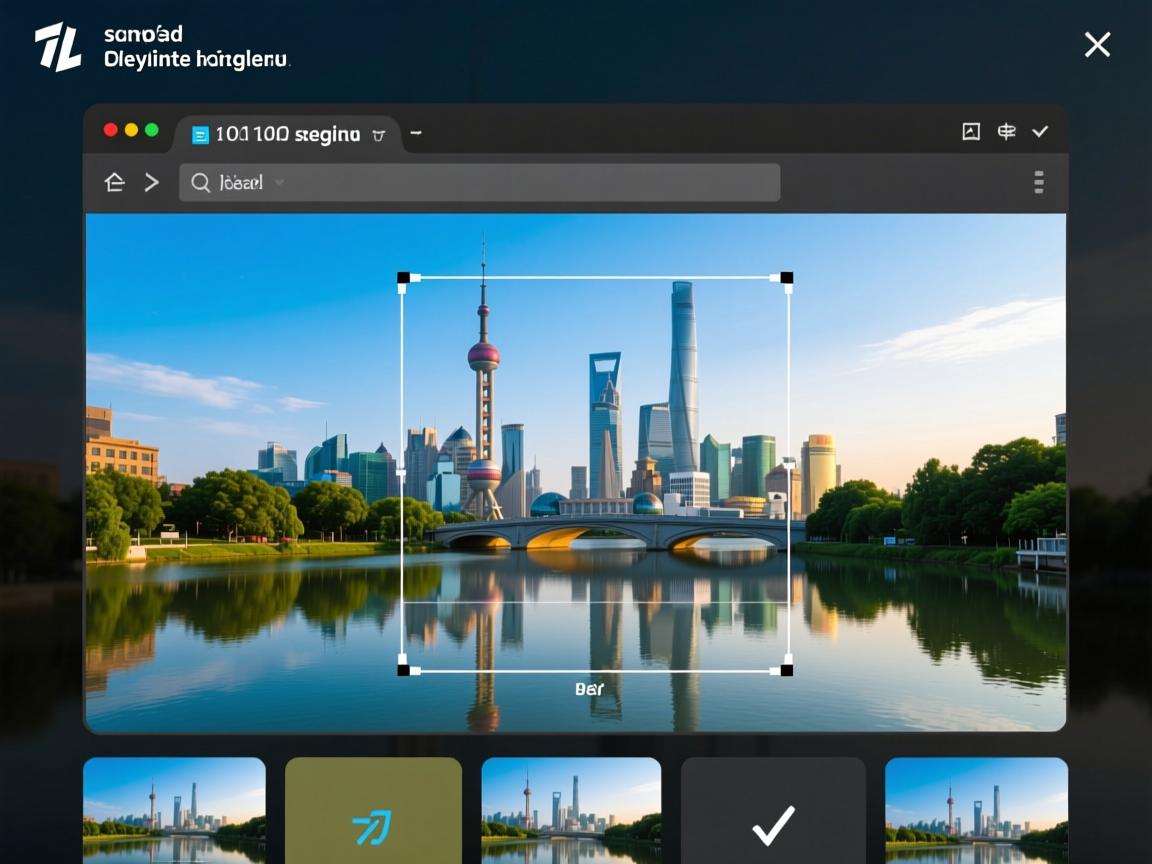Viewport: 1152px width, 864px height.
Task: Close the overlay with the X button
Action: click(1097, 44)
